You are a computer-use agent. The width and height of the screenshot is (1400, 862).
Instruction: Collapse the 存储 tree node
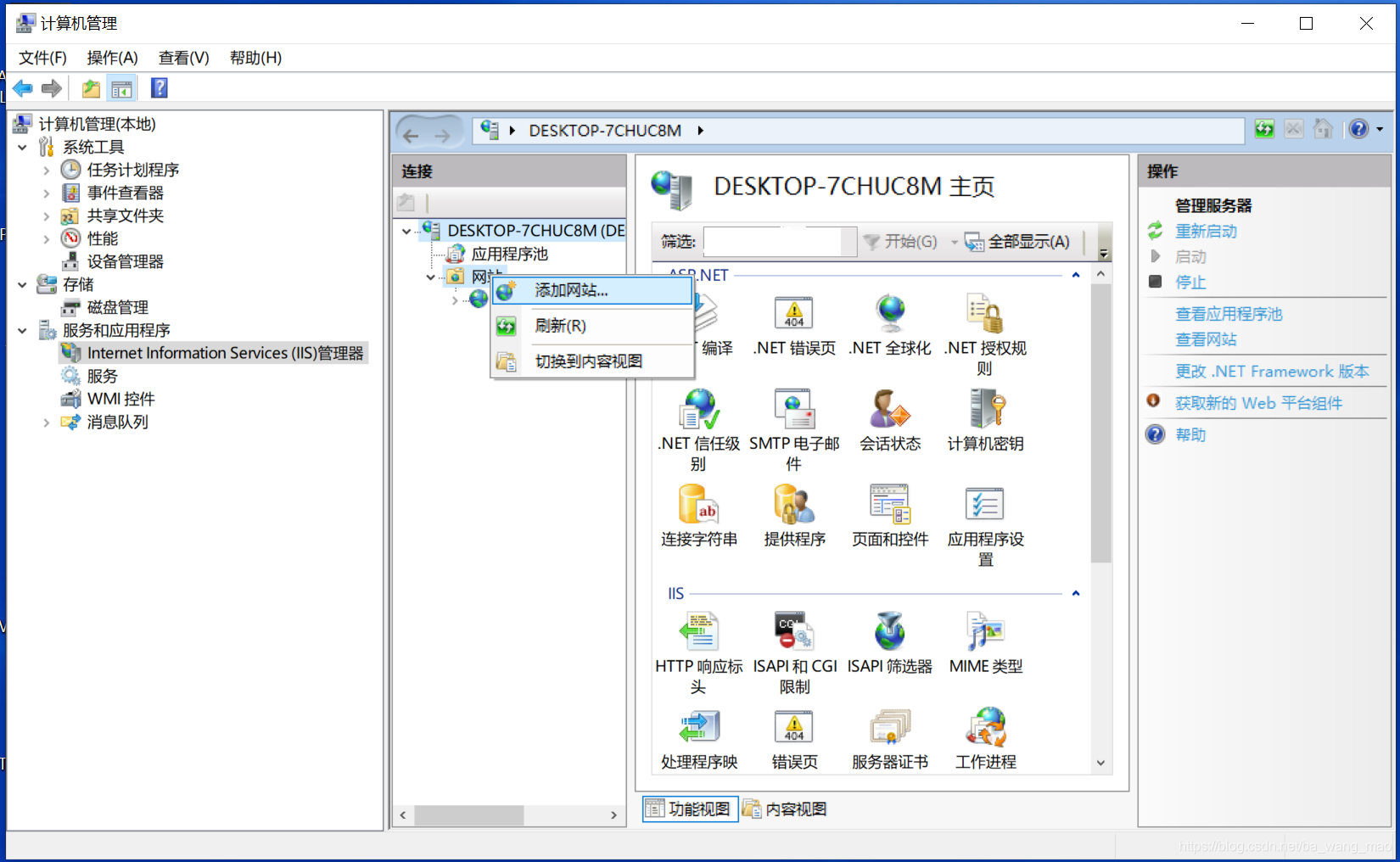tap(22, 285)
